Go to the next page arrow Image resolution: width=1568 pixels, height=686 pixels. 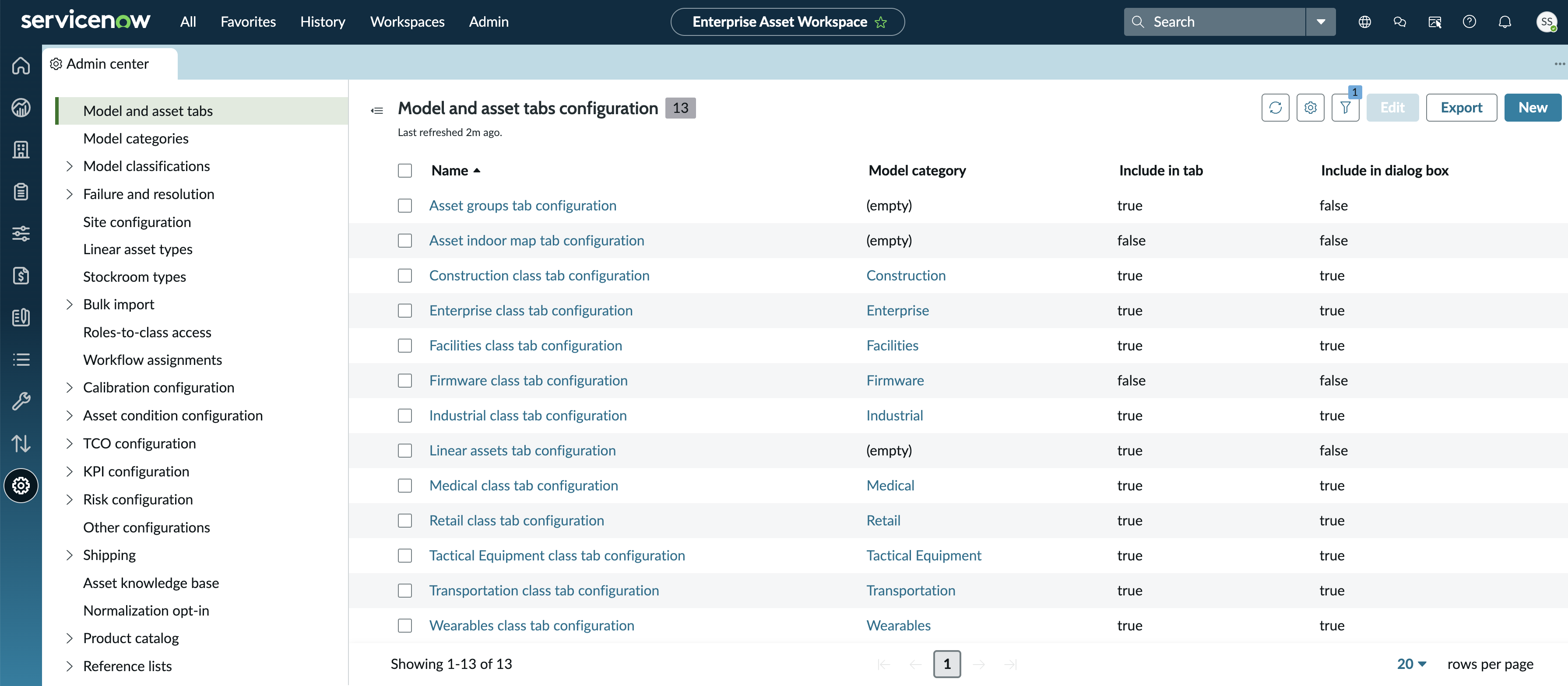979,664
